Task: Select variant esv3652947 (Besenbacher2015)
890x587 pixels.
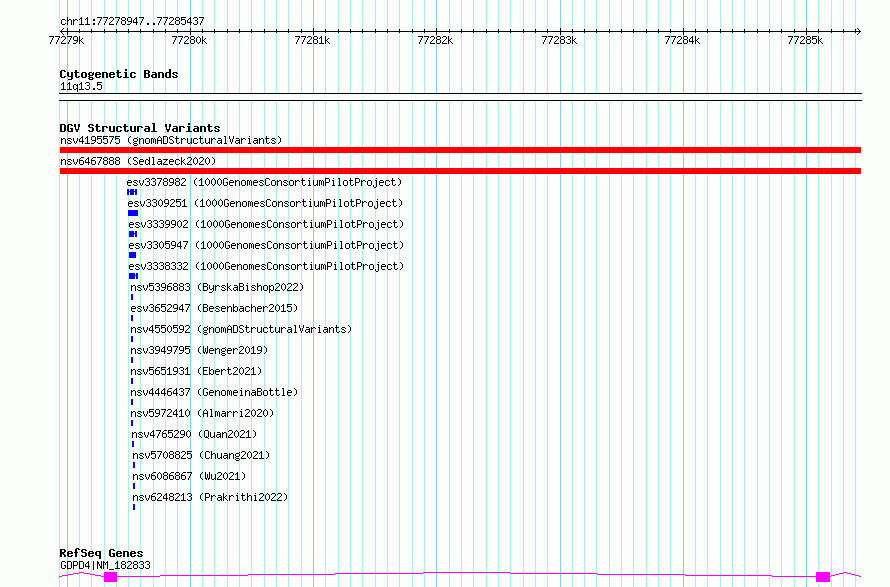Action: tap(214, 308)
